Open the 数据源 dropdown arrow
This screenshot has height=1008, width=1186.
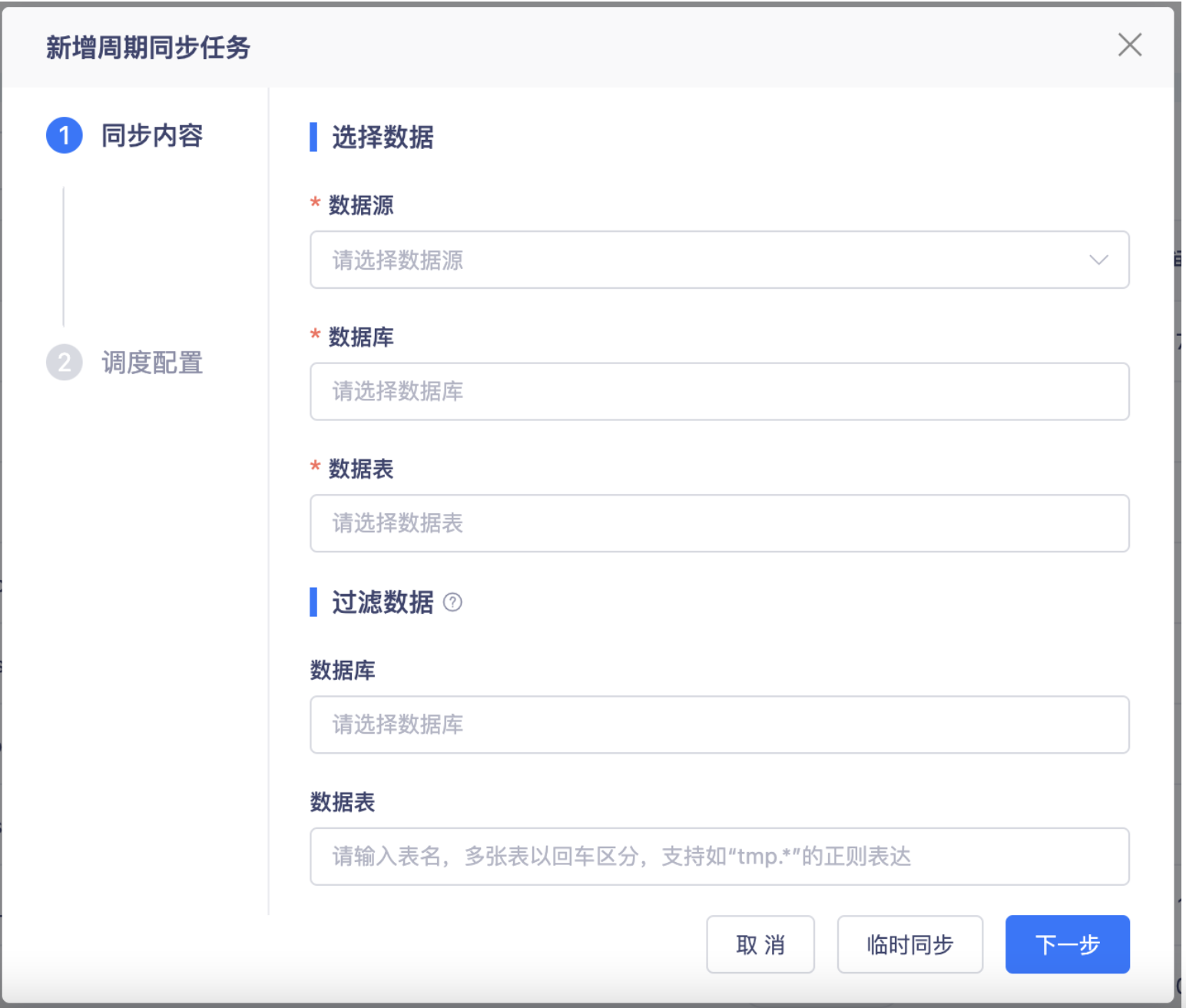coord(1098,260)
